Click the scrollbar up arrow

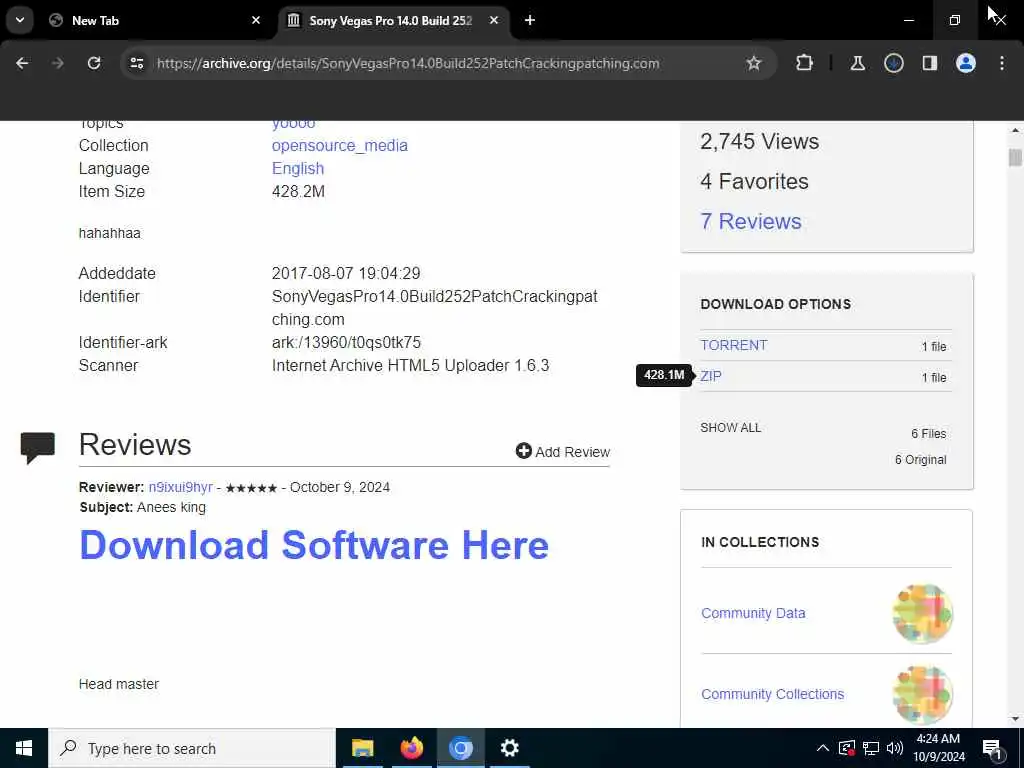[1015, 130]
